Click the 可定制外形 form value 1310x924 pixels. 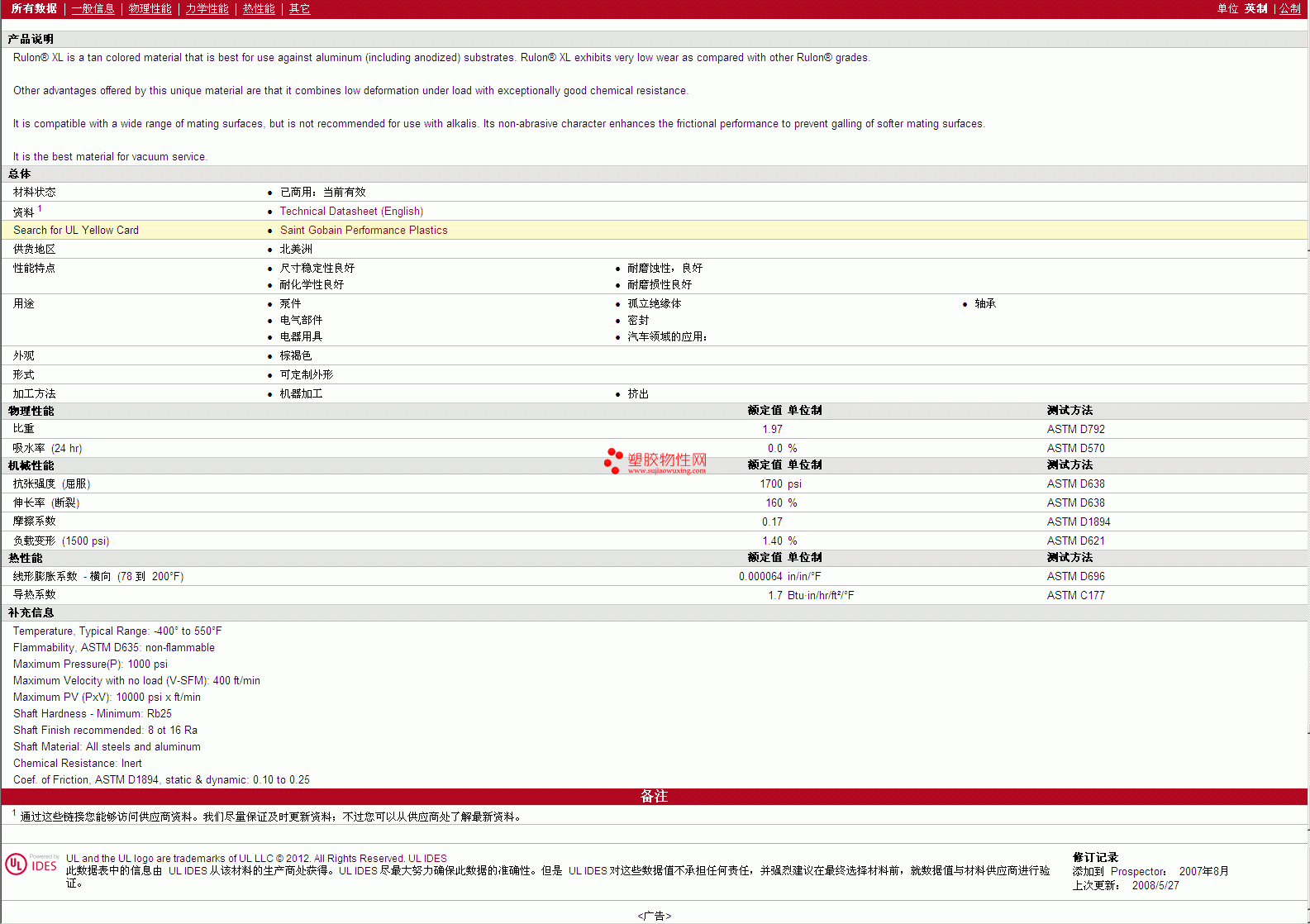[x=307, y=374]
